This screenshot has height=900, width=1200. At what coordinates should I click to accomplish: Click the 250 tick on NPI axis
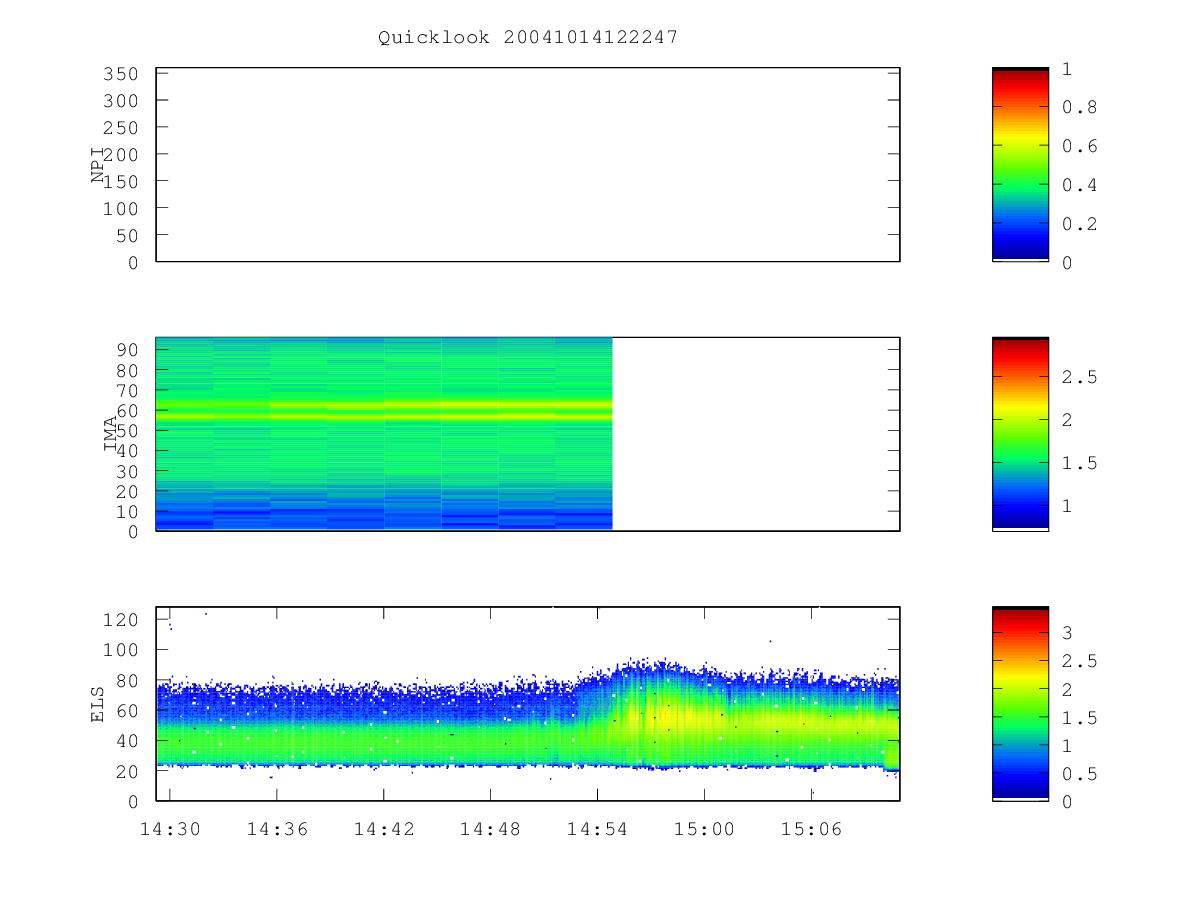(122, 128)
